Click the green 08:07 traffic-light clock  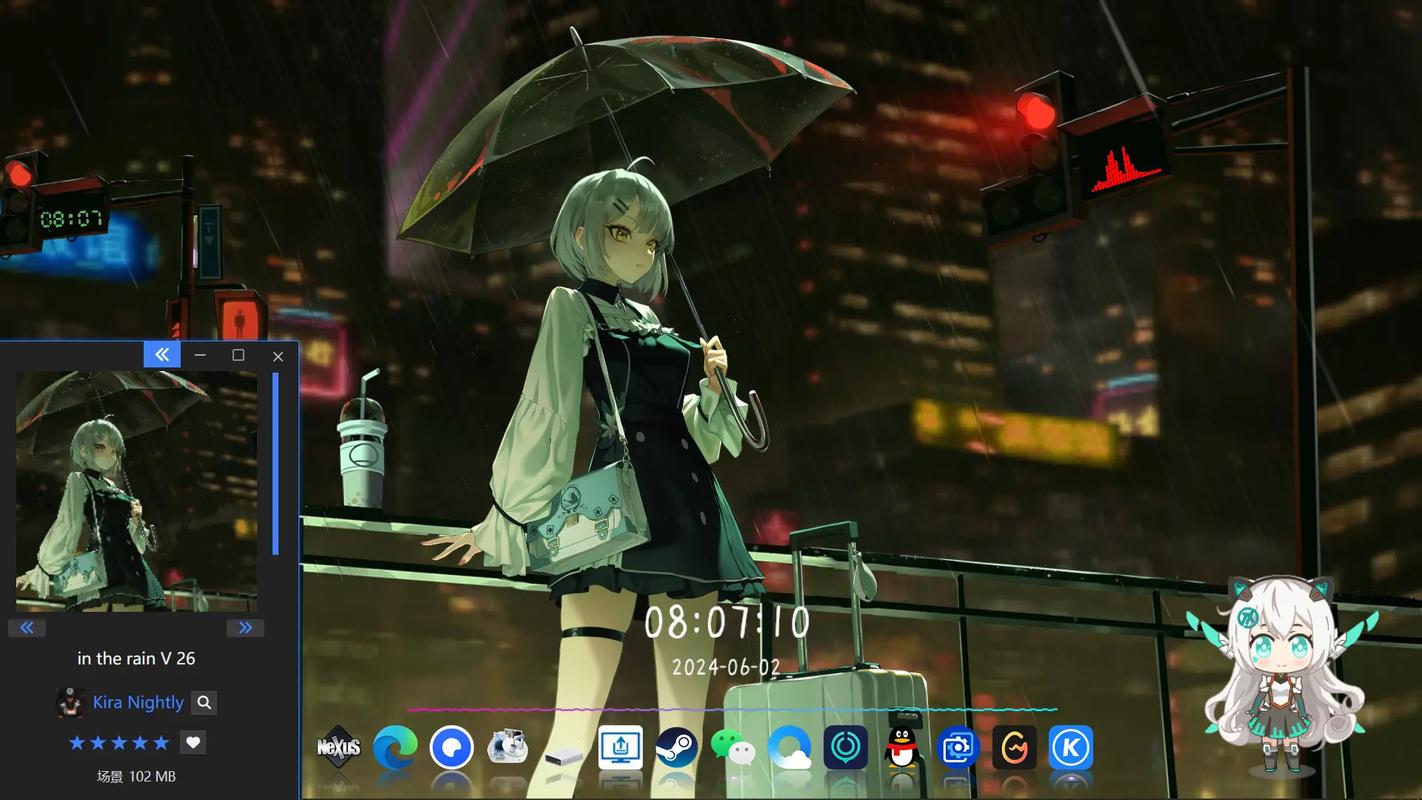[71, 218]
